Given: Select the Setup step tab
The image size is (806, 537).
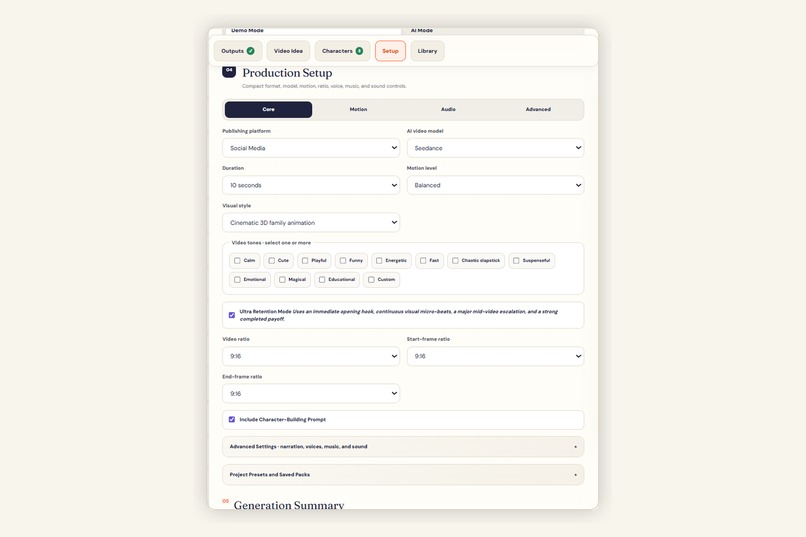Looking at the screenshot, I should pyautogui.click(x=390, y=51).
